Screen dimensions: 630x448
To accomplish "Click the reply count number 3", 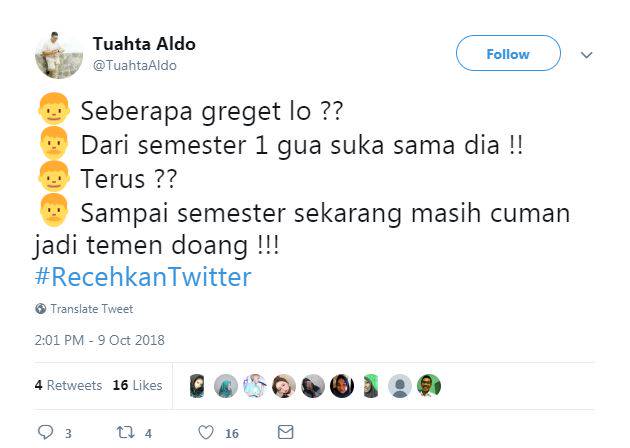I will tap(68, 433).
